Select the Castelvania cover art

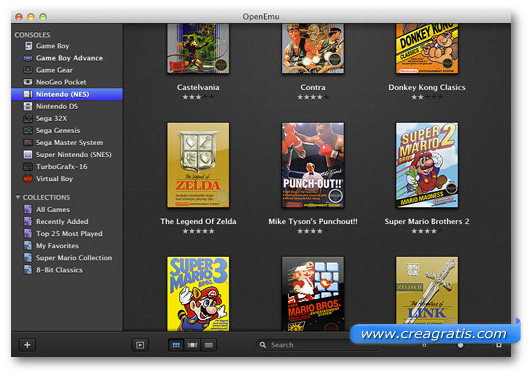pyautogui.click(x=198, y=48)
